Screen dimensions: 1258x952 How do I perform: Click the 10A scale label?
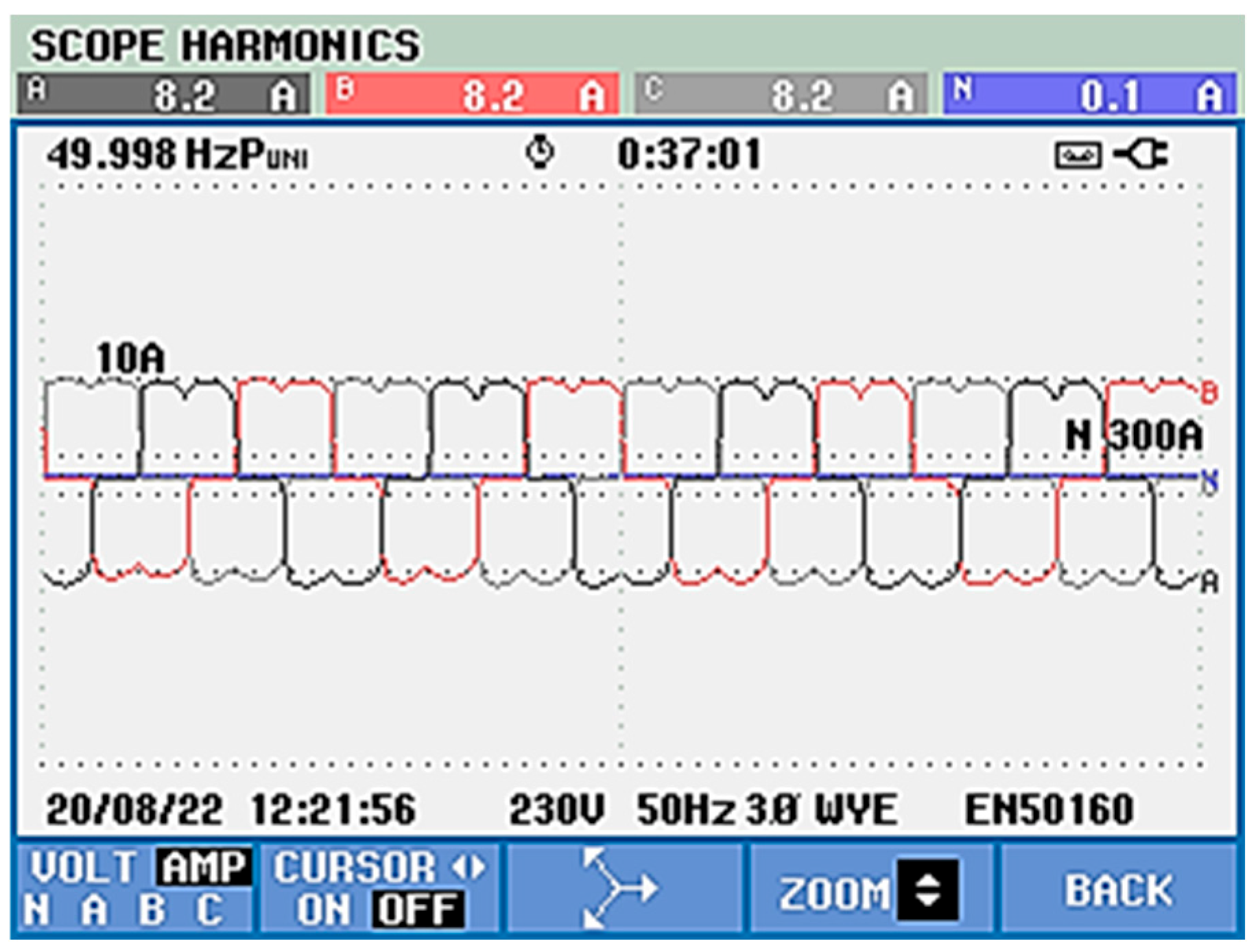[130, 358]
